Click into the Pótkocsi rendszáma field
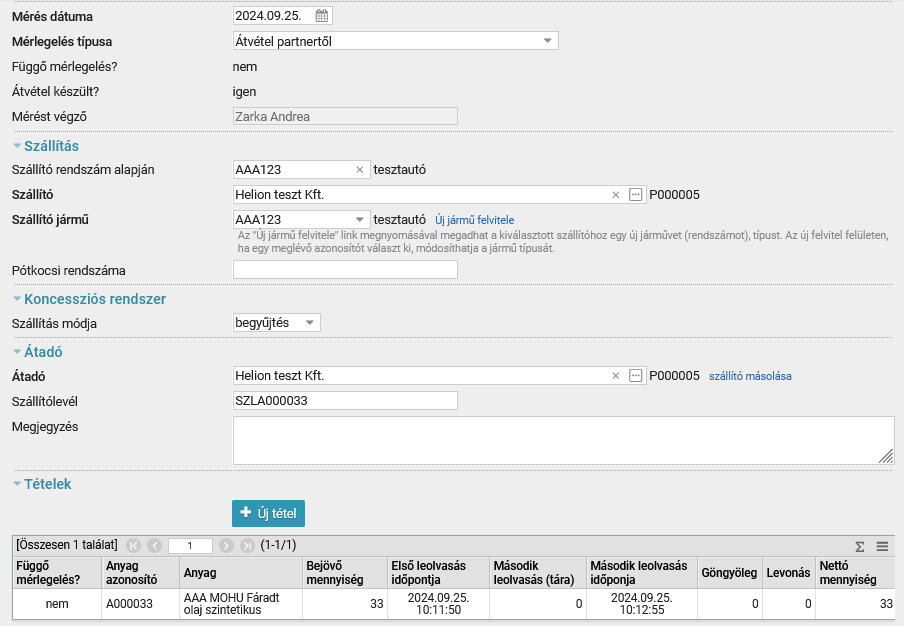This screenshot has height=626, width=904. 345,270
